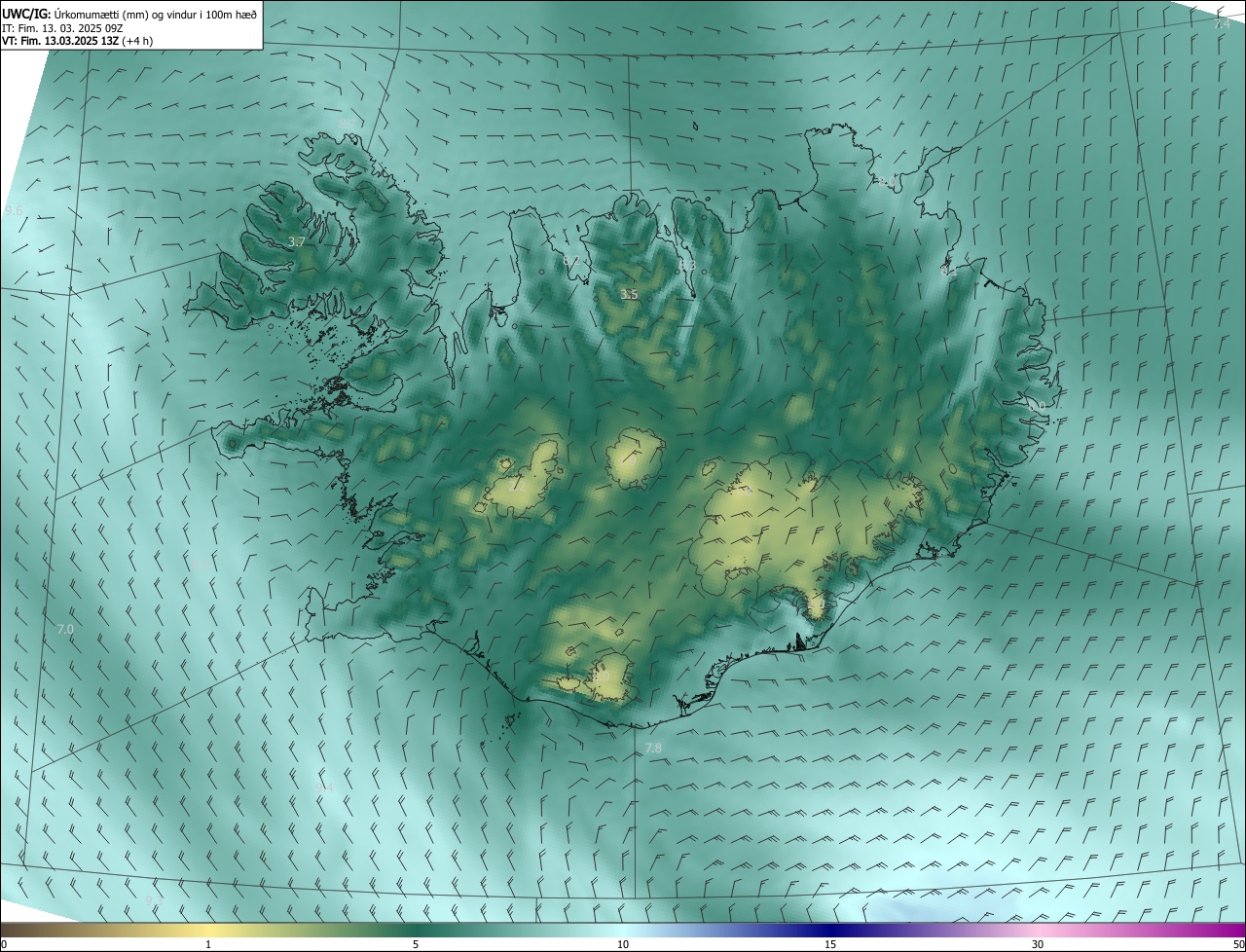
Task: Click the 8.1 value on the northeast coast
Action: click(x=948, y=272)
